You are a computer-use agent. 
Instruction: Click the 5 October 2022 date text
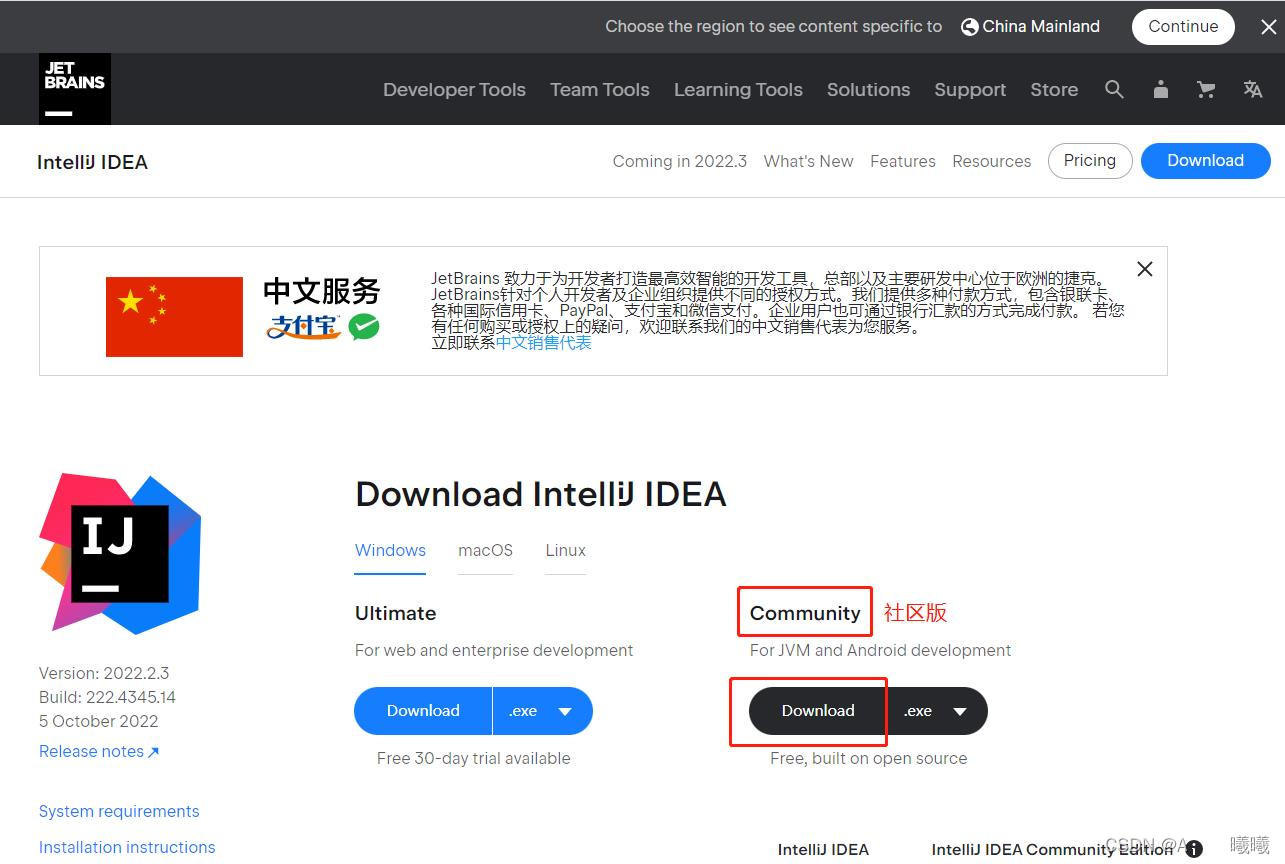(x=98, y=721)
